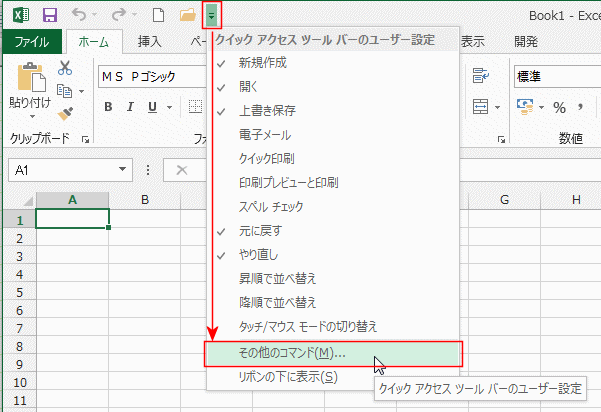Click the Undo arrow icon
This screenshot has width=601, height=412.
(79, 15)
